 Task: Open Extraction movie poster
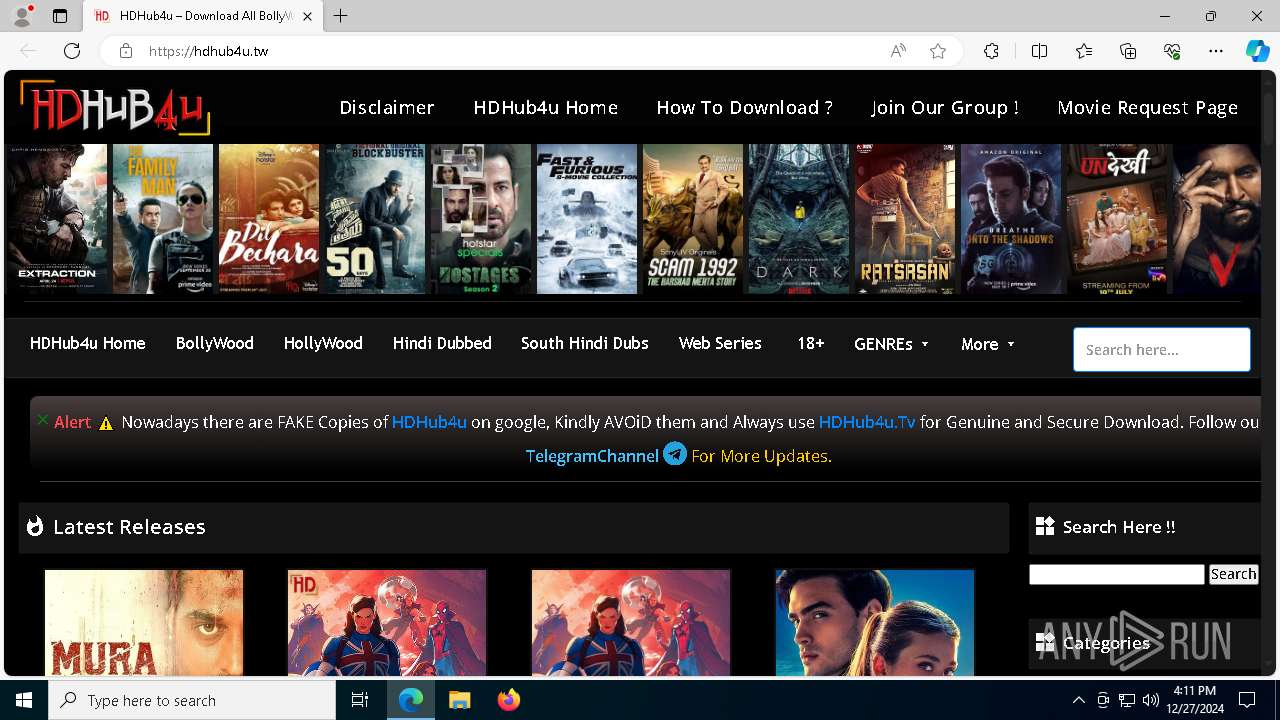57,219
